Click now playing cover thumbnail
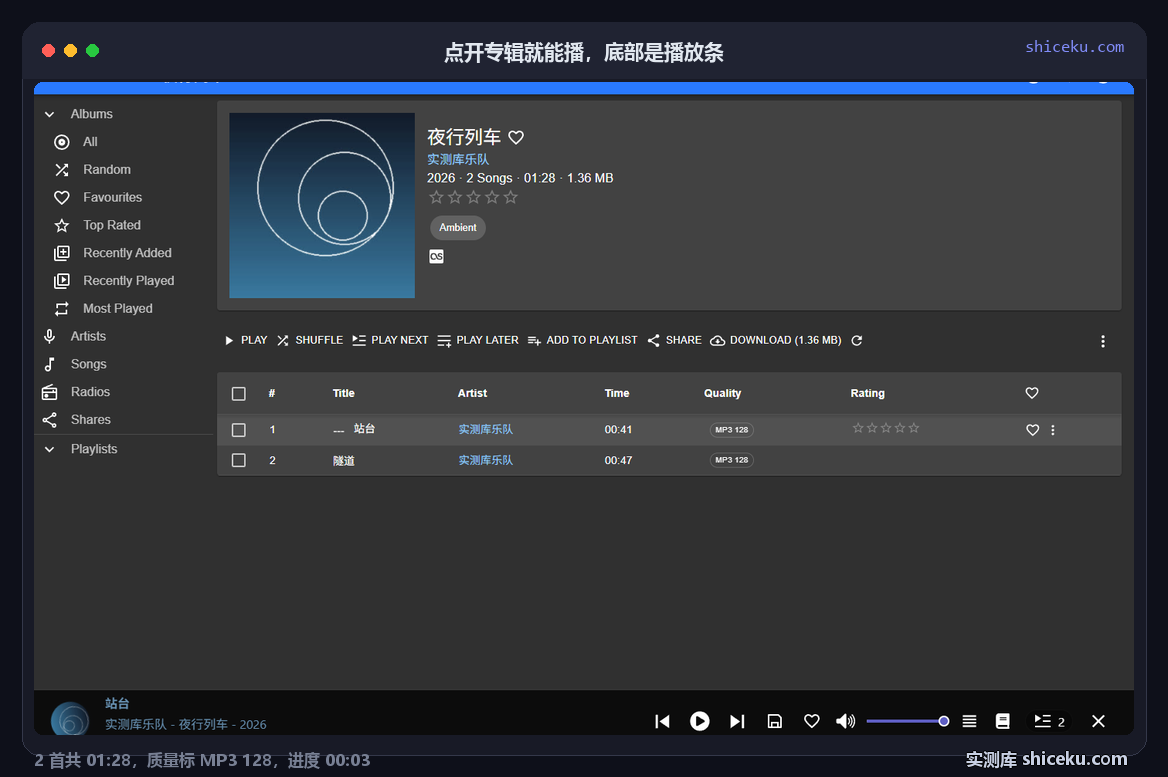 (x=70, y=719)
